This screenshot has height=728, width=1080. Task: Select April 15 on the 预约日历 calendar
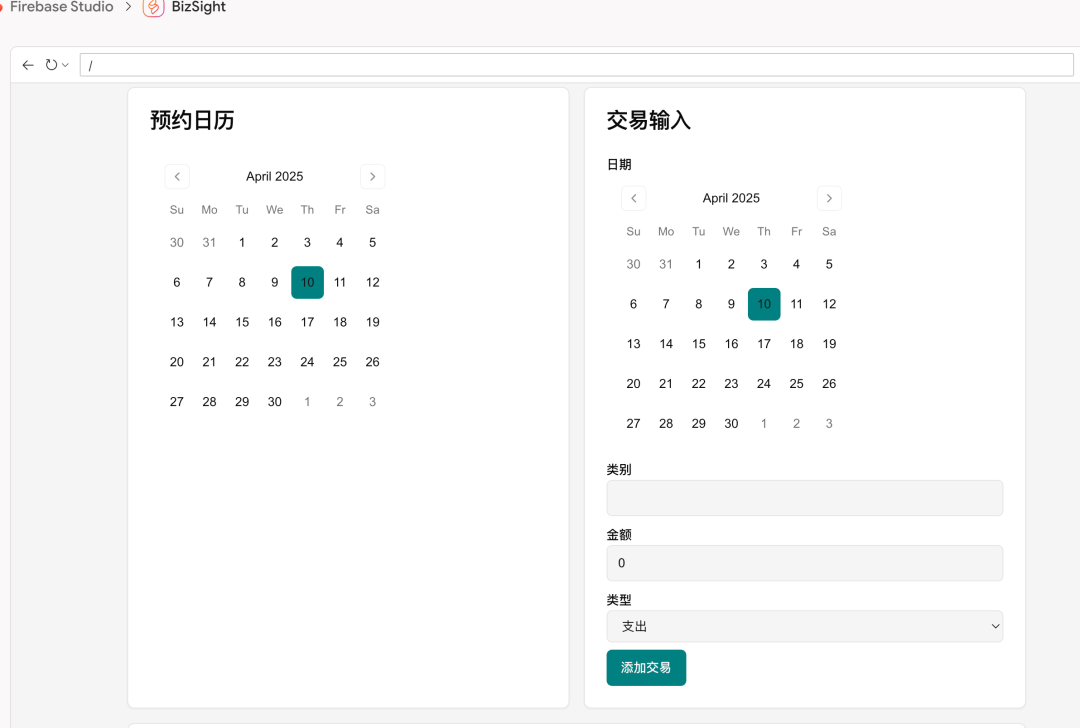(242, 322)
